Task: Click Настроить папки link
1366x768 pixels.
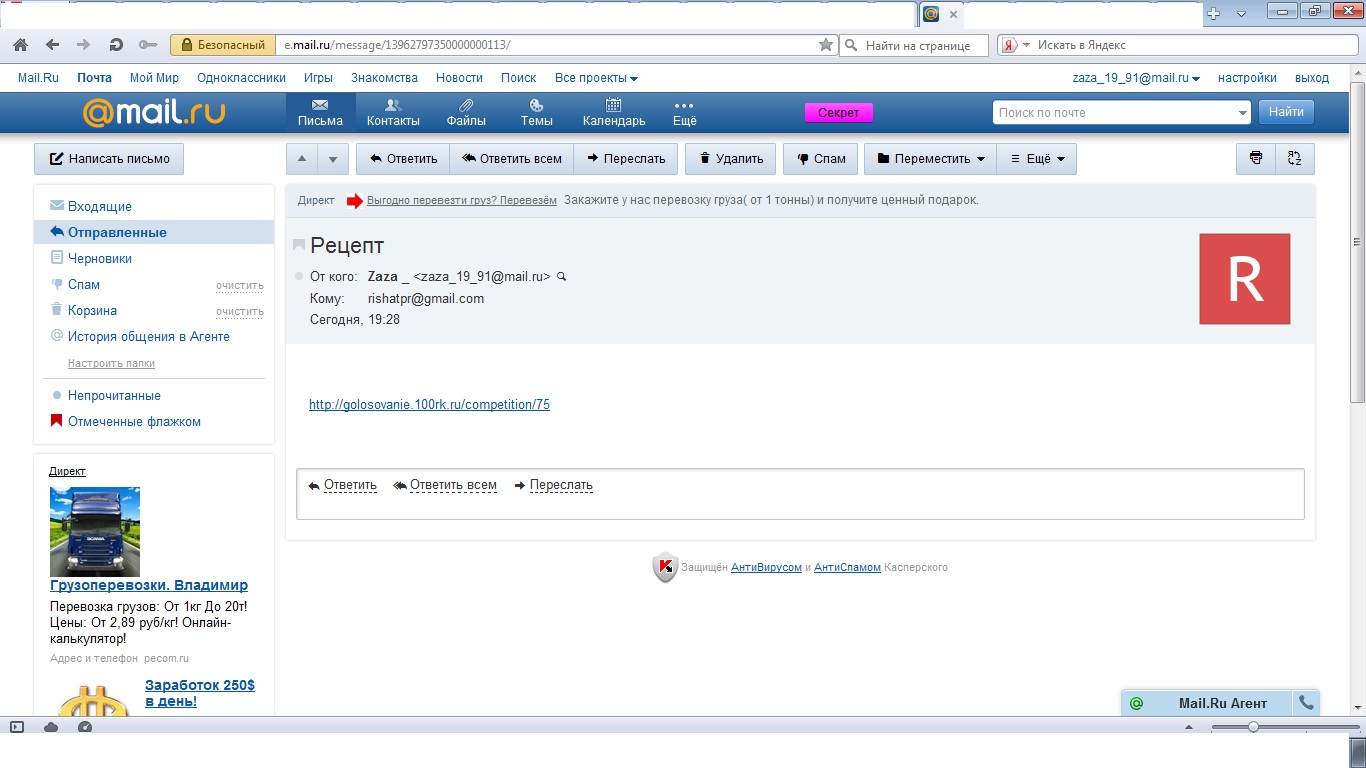Action: (x=111, y=363)
